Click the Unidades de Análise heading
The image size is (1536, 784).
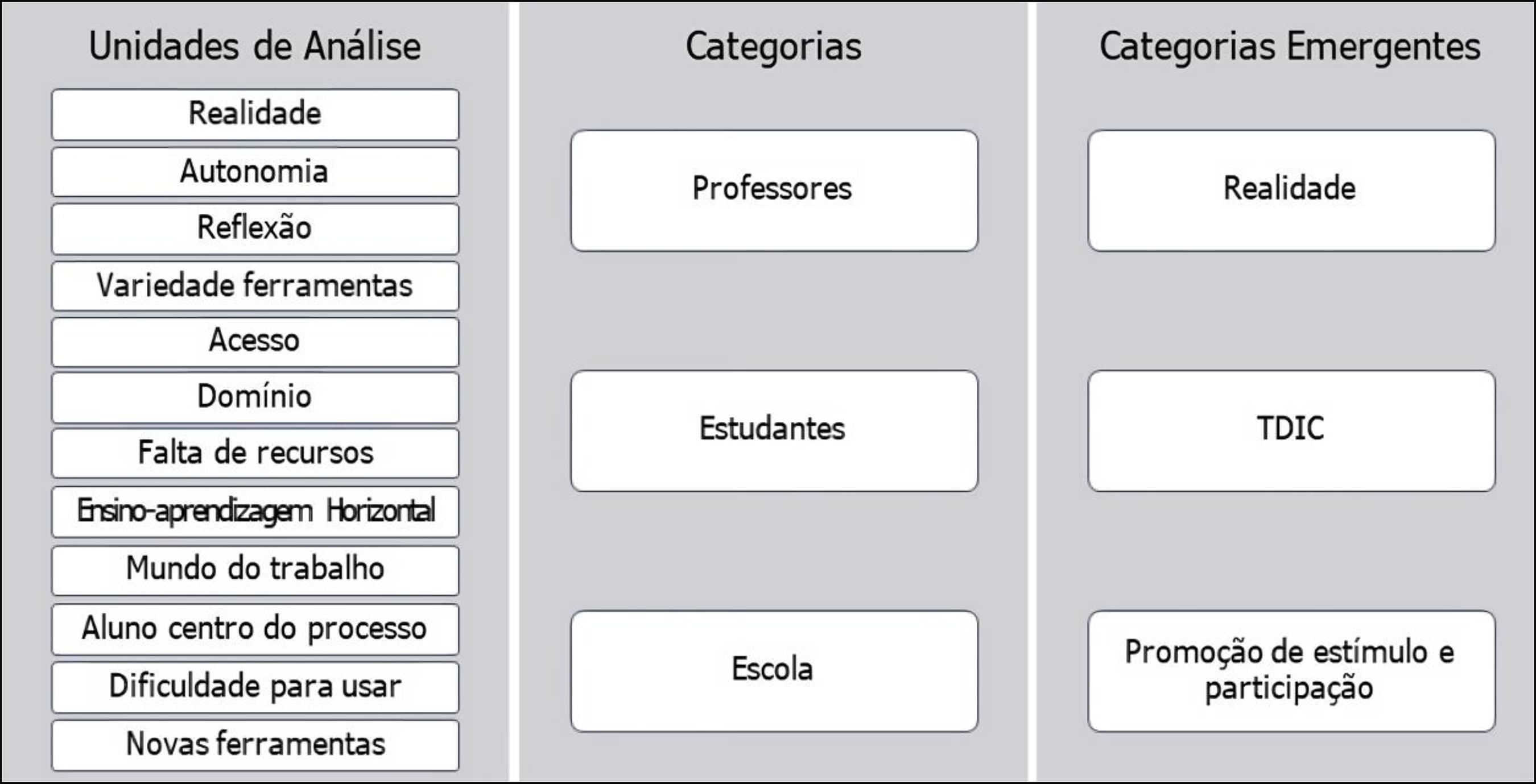point(255,47)
